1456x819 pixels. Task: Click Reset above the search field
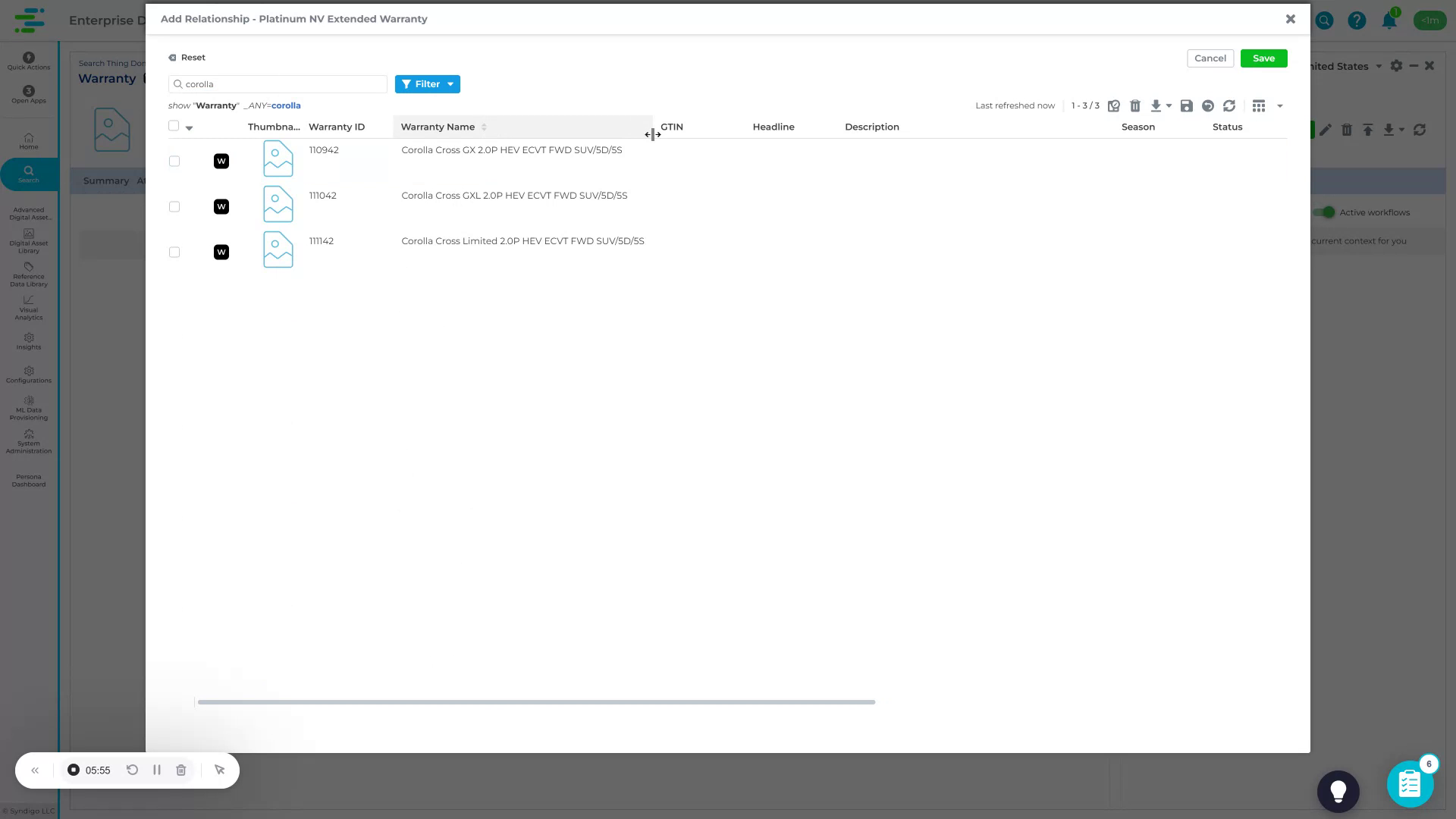pos(187,57)
